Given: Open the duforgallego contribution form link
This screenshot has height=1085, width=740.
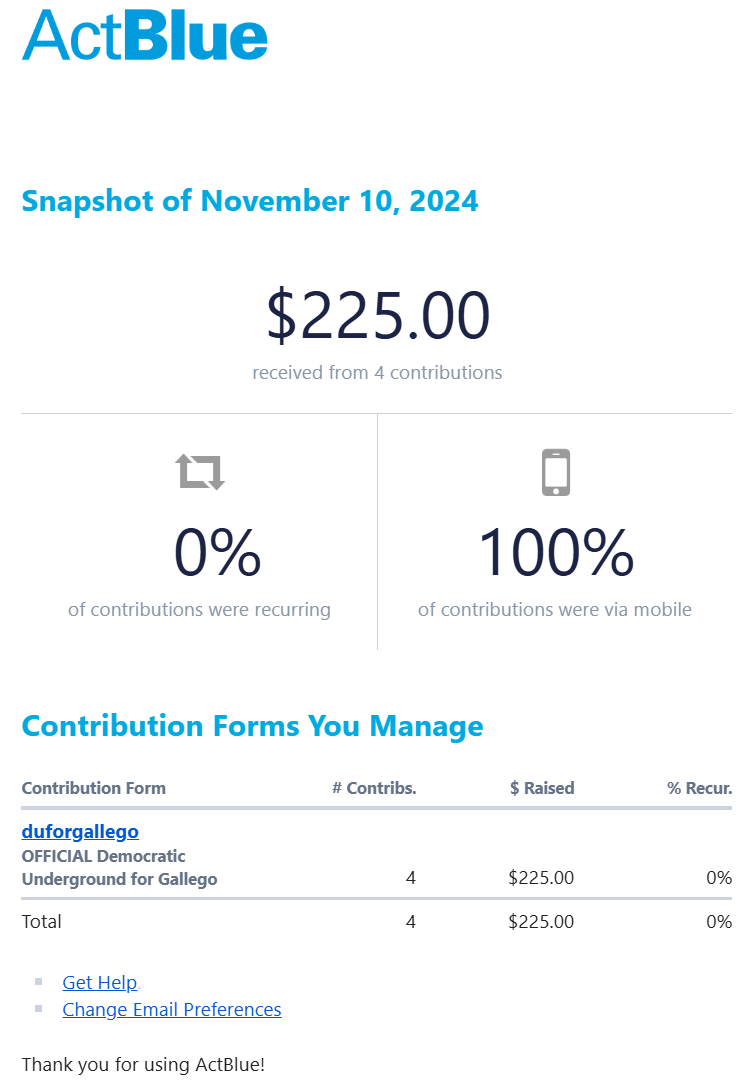Looking at the screenshot, I should (x=80, y=831).
